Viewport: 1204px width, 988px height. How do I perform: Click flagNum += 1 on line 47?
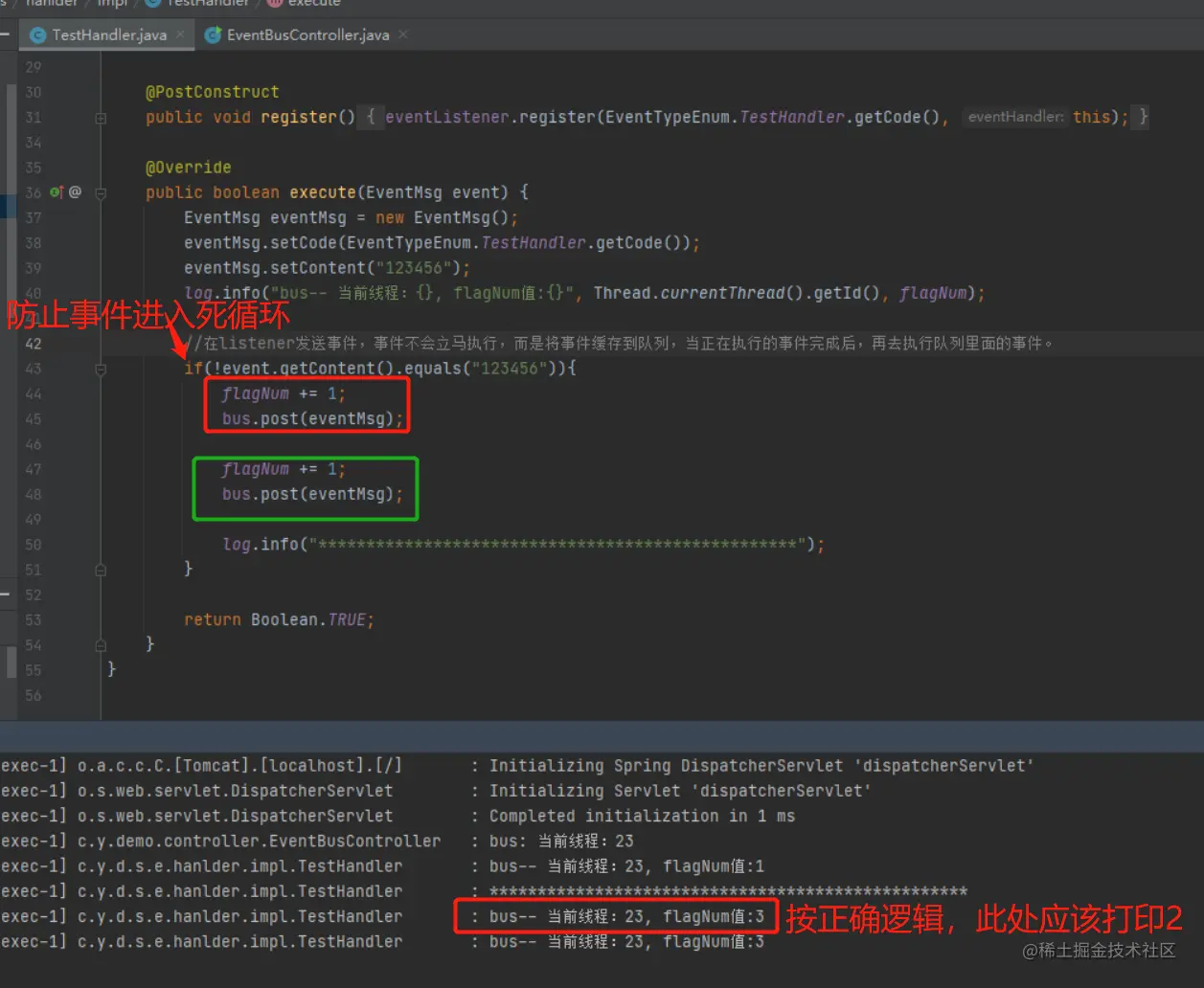tap(284, 469)
